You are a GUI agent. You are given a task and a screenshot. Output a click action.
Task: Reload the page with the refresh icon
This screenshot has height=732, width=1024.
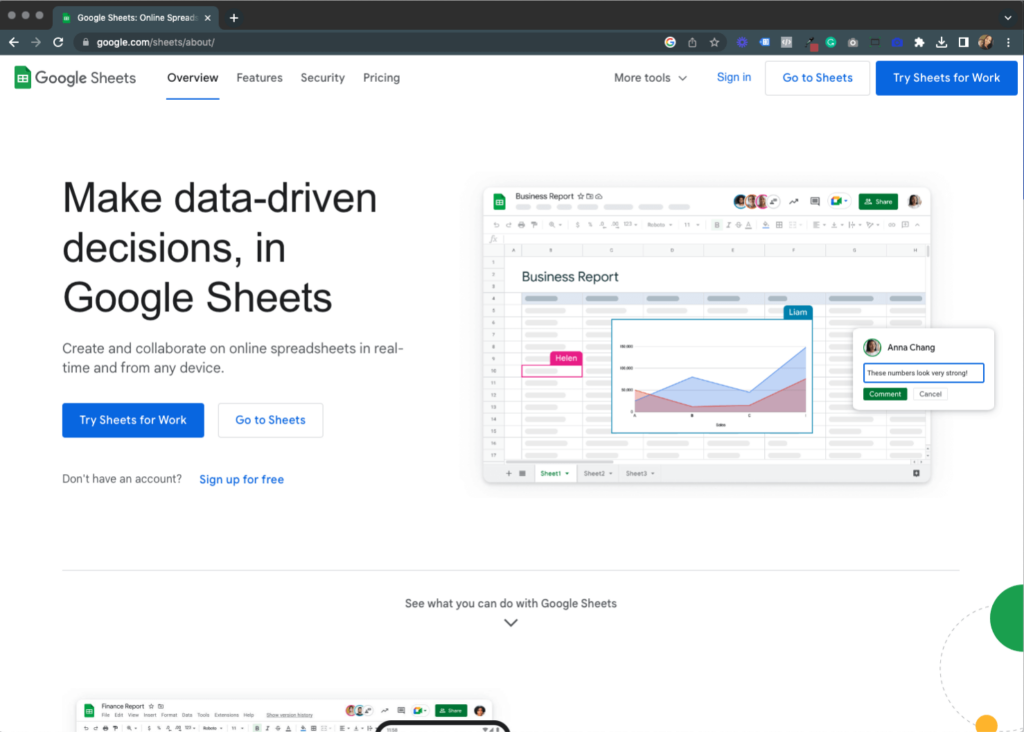(58, 42)
